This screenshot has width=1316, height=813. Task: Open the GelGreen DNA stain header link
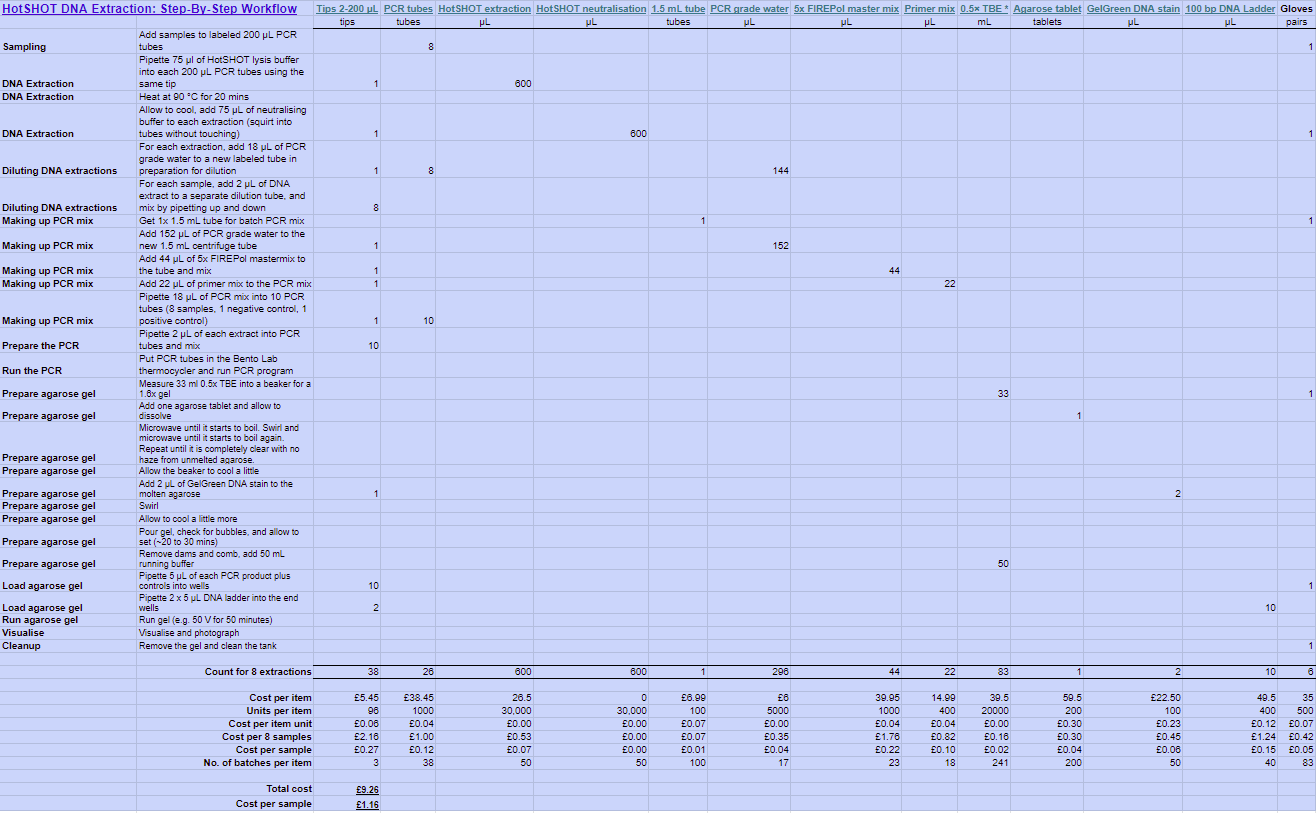tap(1133, 9)
